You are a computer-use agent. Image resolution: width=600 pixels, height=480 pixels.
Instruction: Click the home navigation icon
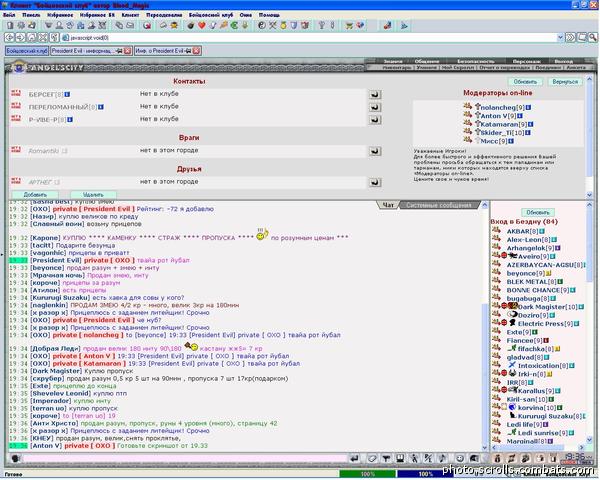(32, 38)
